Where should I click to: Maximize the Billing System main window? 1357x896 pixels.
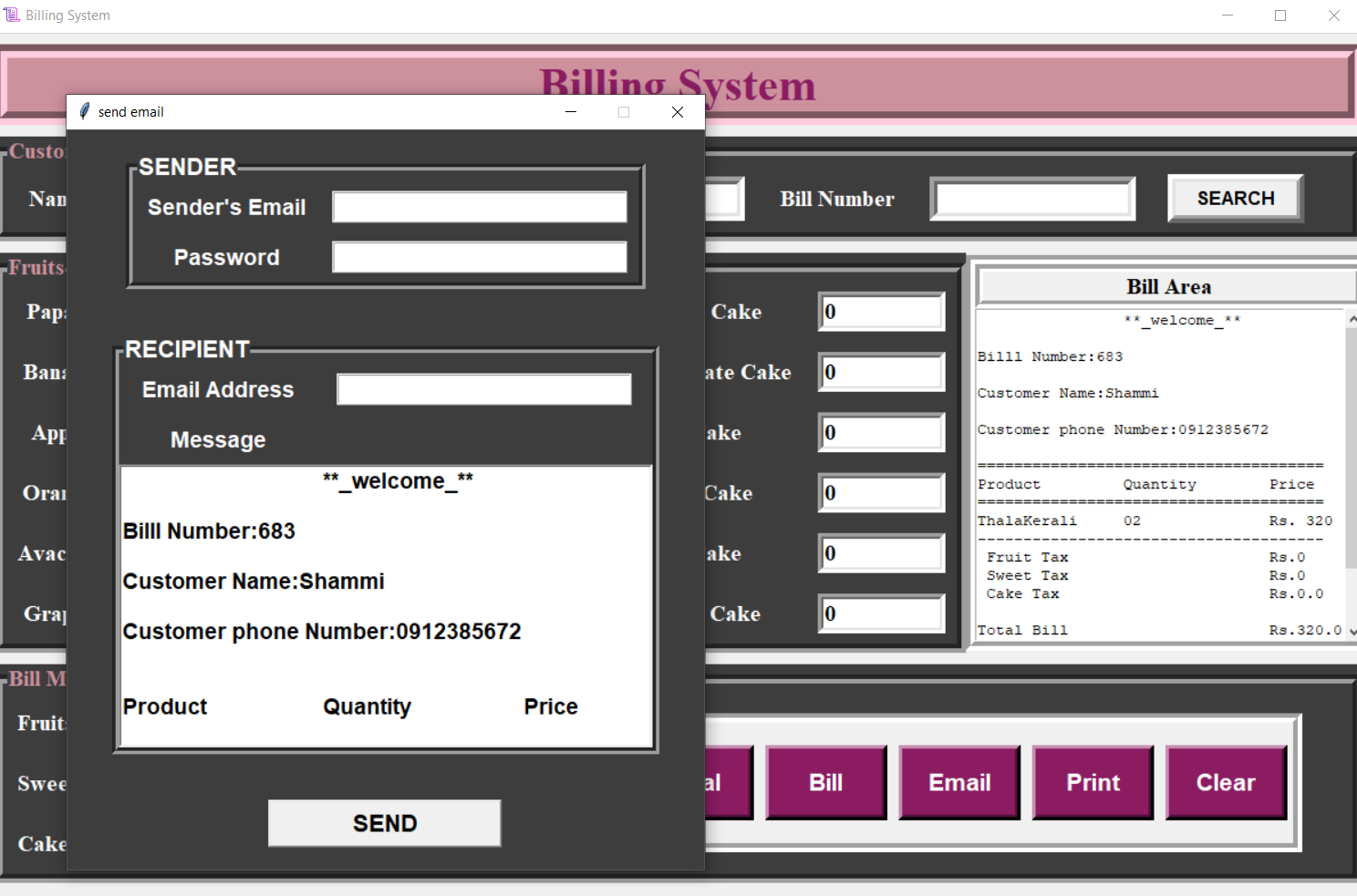coord(1280,15)
